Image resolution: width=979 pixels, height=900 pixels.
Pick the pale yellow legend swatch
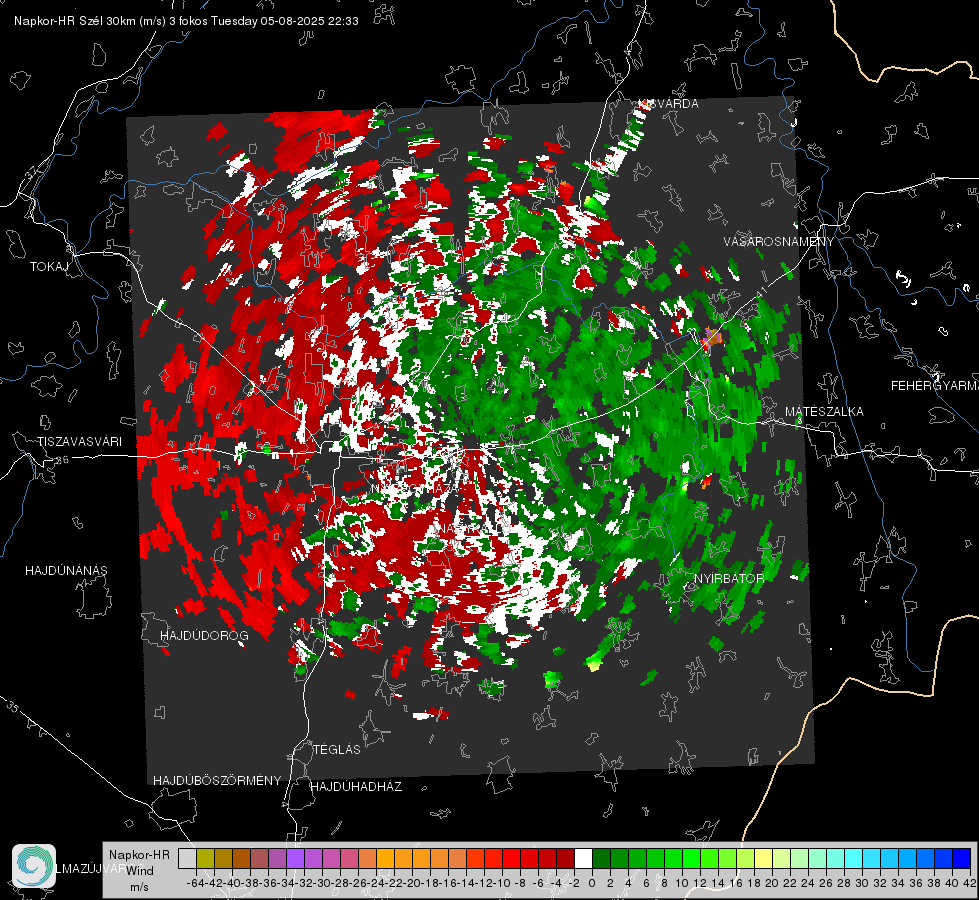tap(764, 858)
